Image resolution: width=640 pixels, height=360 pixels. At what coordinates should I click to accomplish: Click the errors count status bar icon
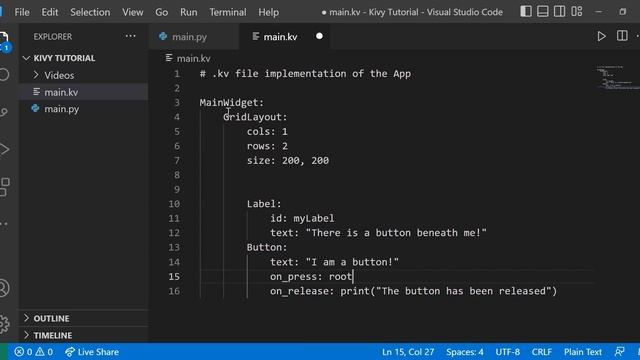coord(23,352)
